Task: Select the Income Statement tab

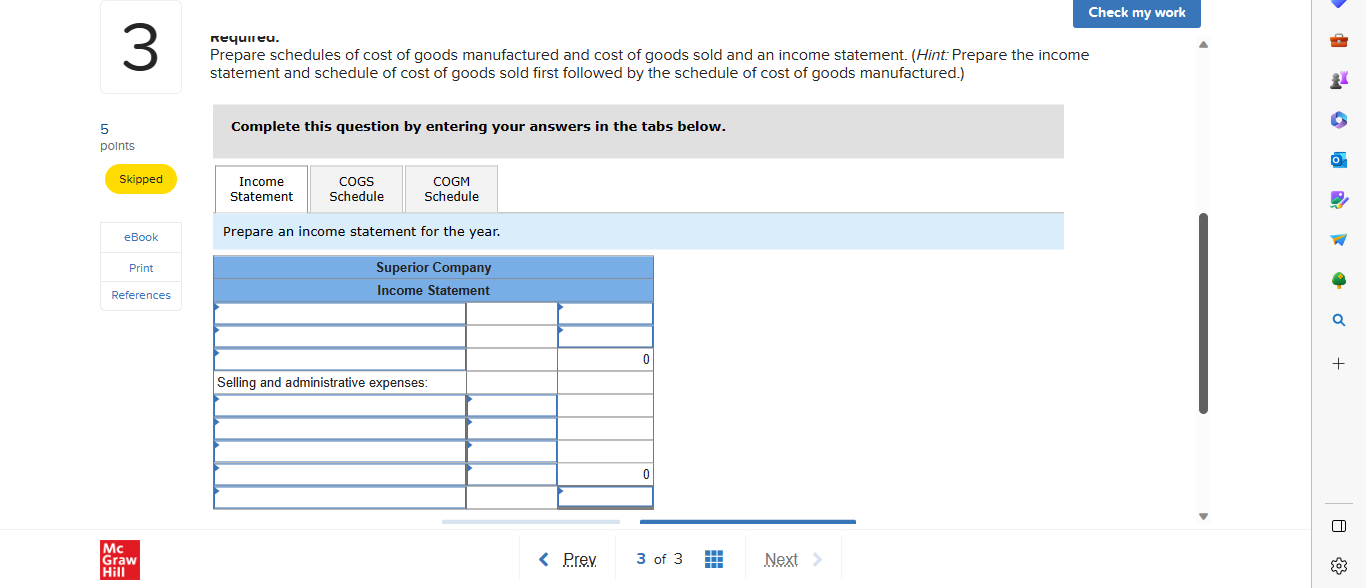Action: tap(261, 188)
